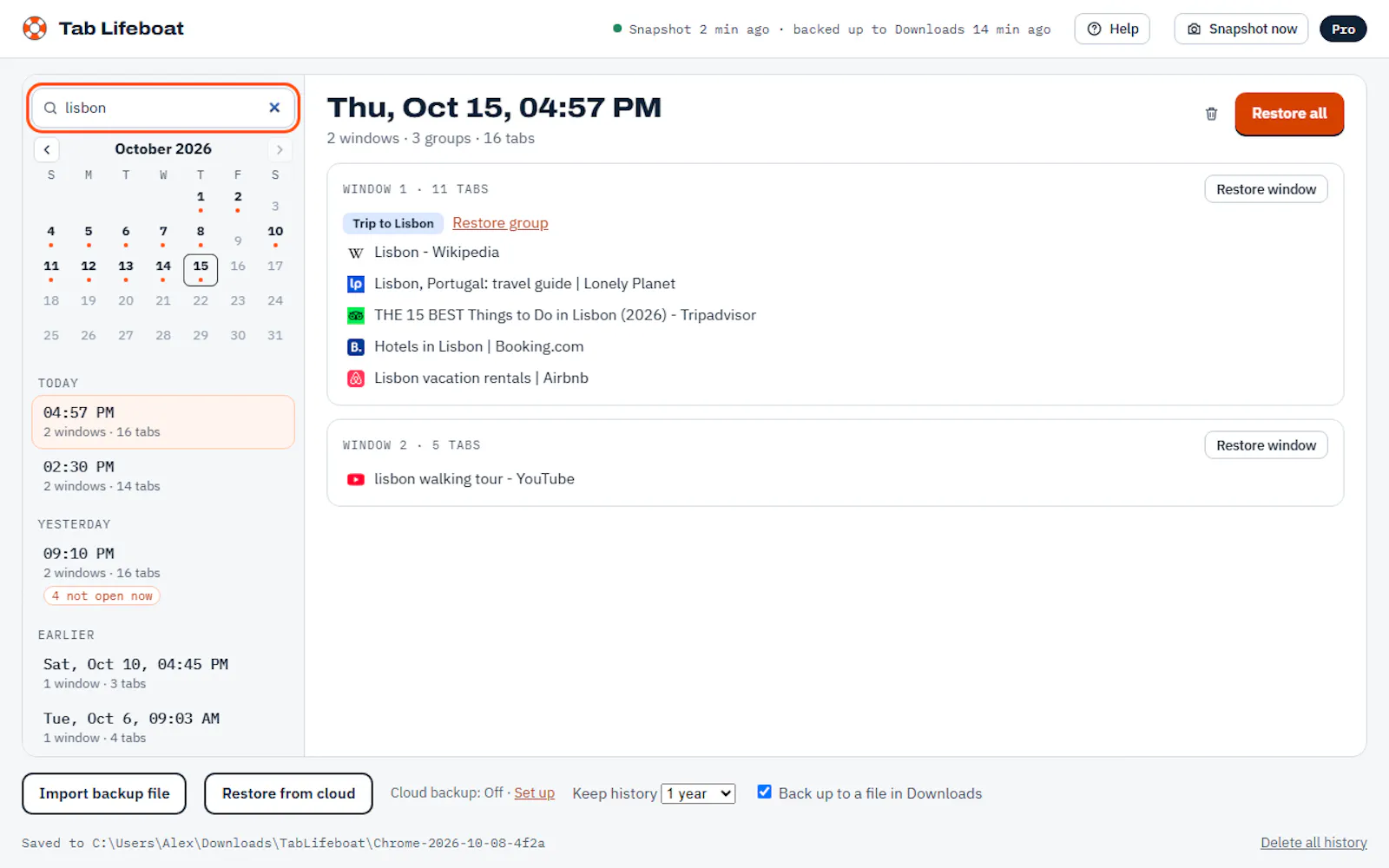Delete this snapshot with trash icon
The image size is (1389, 868).
tap(1211, 114)
